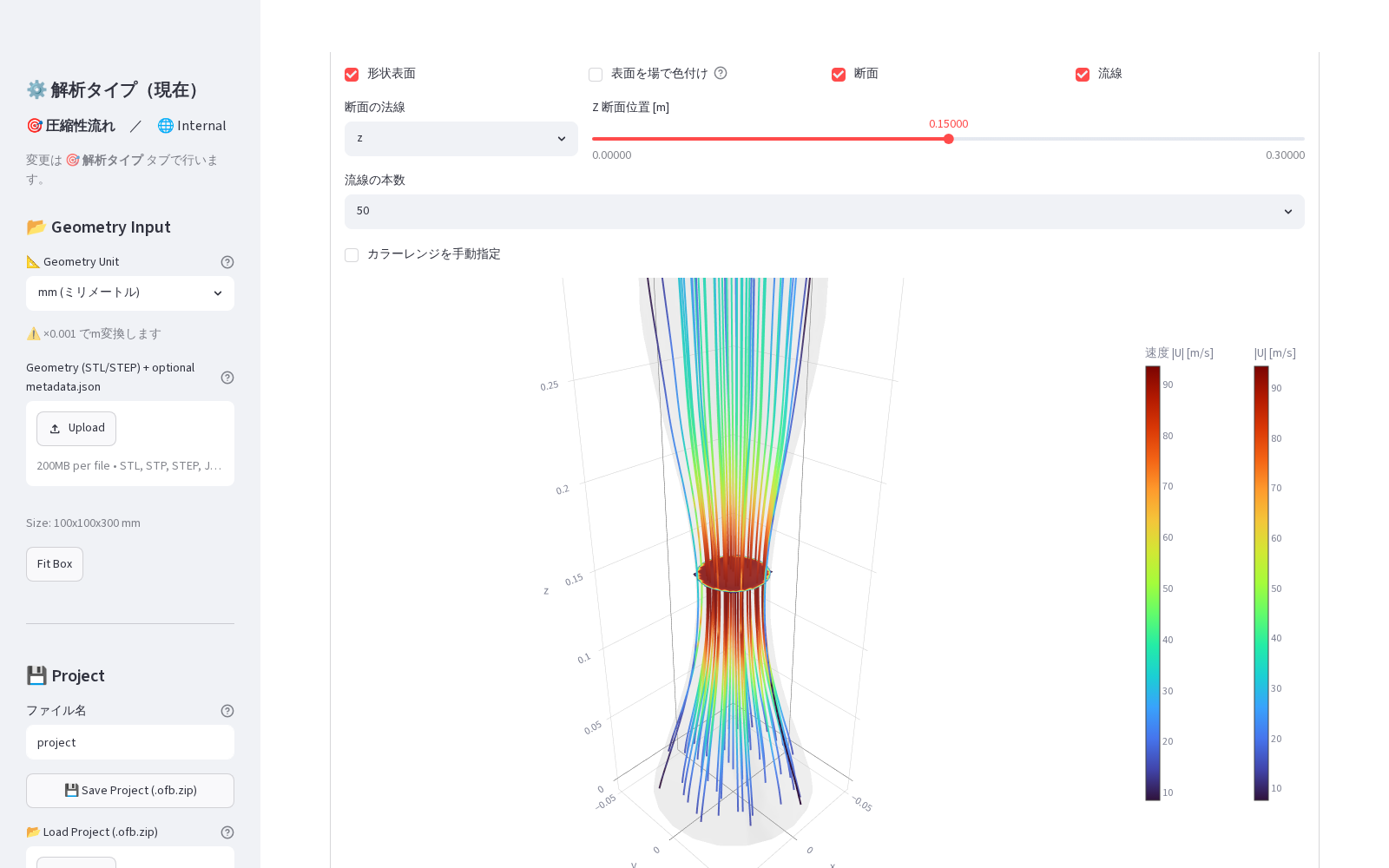
Task: Click the red cross-section disc in the 3D plot
Action: [733, 574]
